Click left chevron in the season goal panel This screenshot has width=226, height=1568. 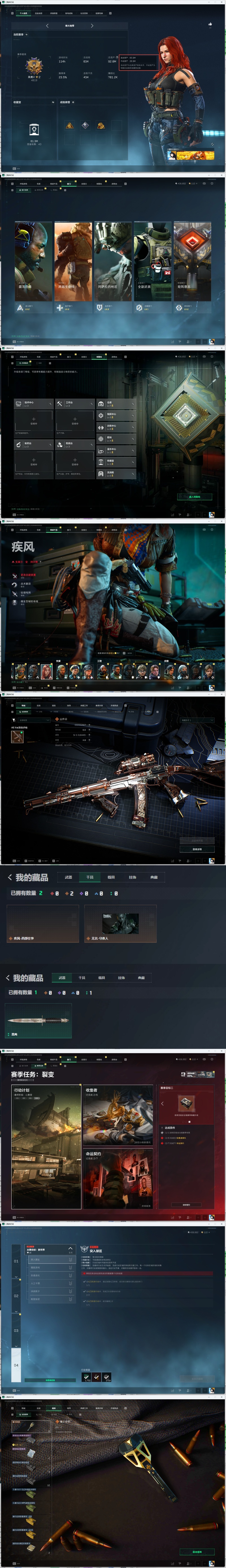(162, 1104)
